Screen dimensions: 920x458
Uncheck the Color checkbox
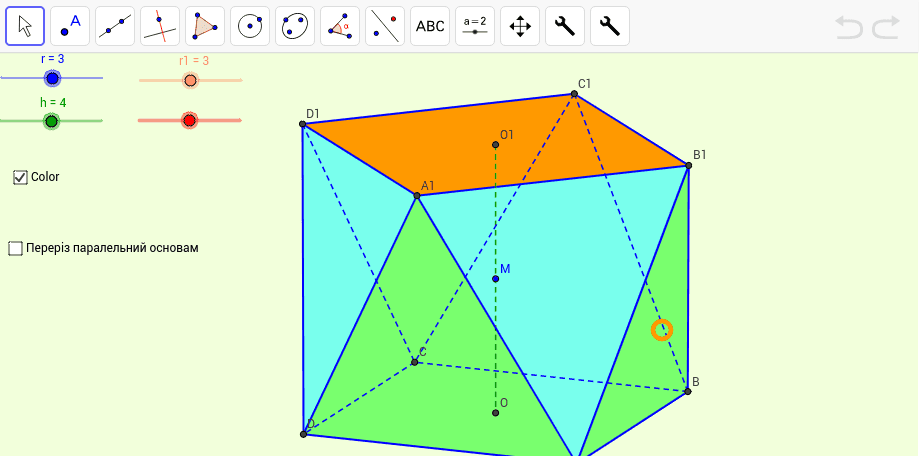click(x=21, y=177)
